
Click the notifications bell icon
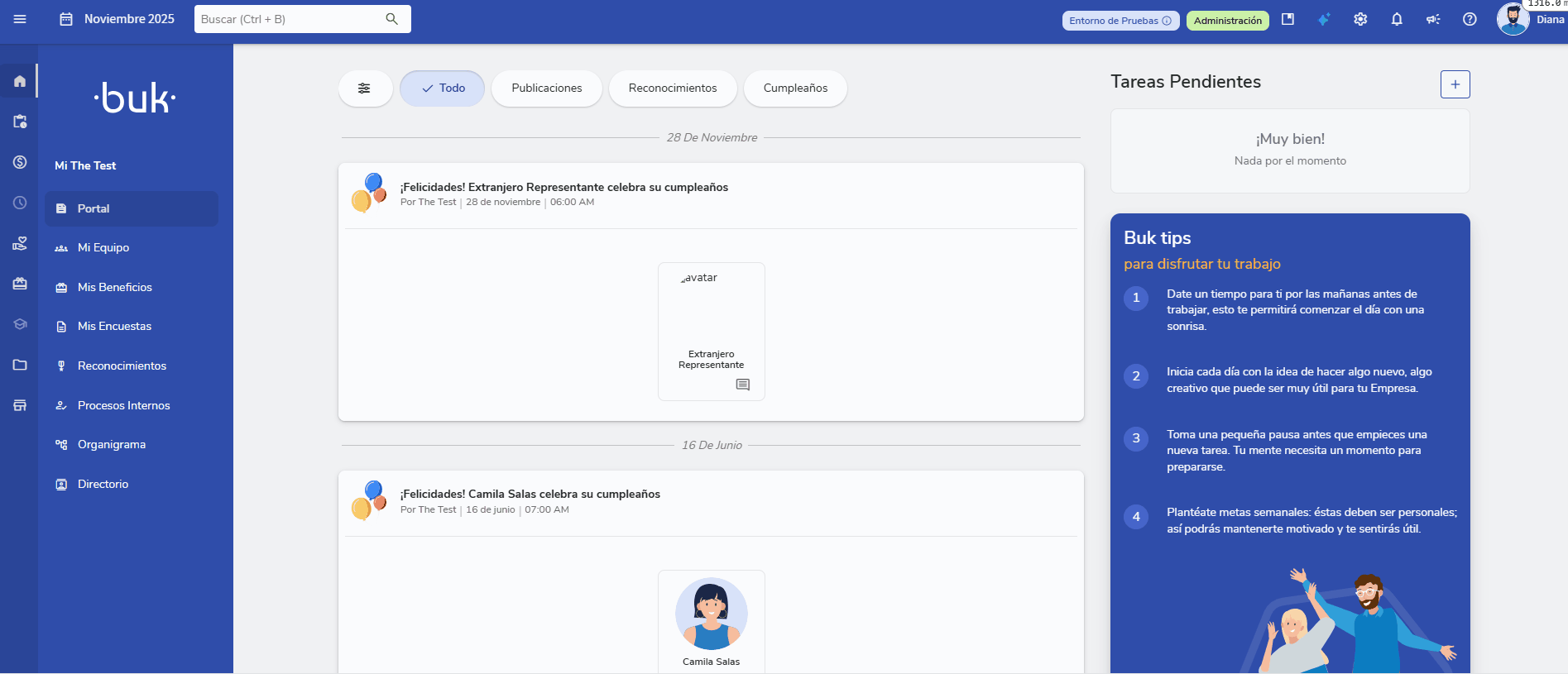[x=1397, y=19]
